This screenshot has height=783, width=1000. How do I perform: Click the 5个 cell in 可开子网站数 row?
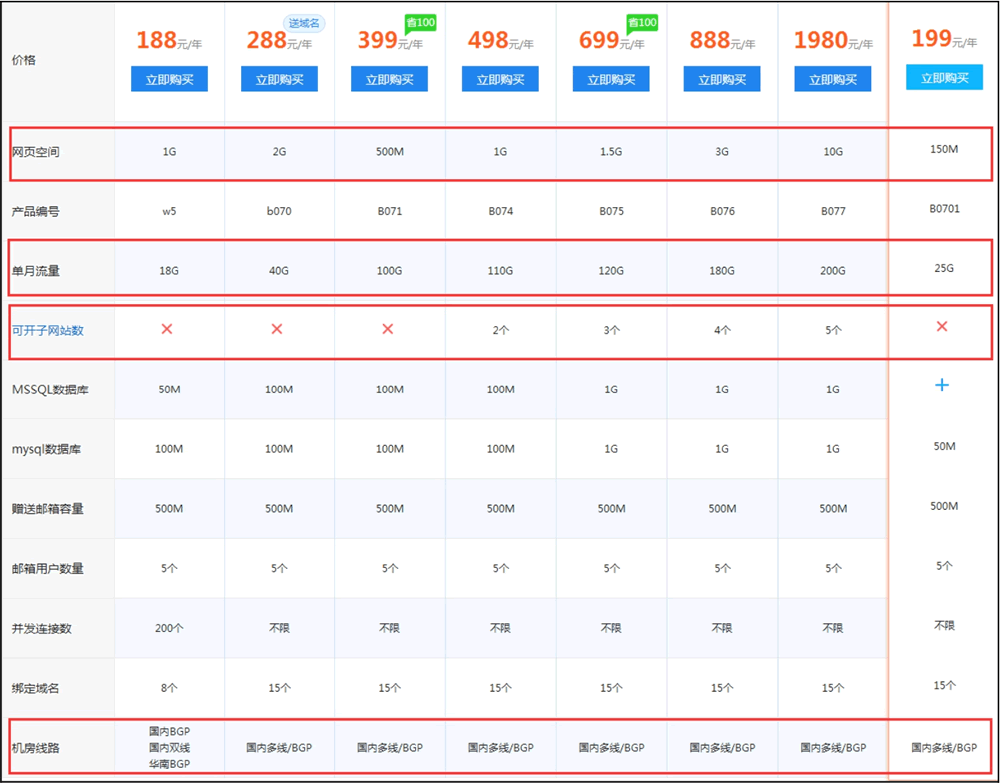(834, 330)
